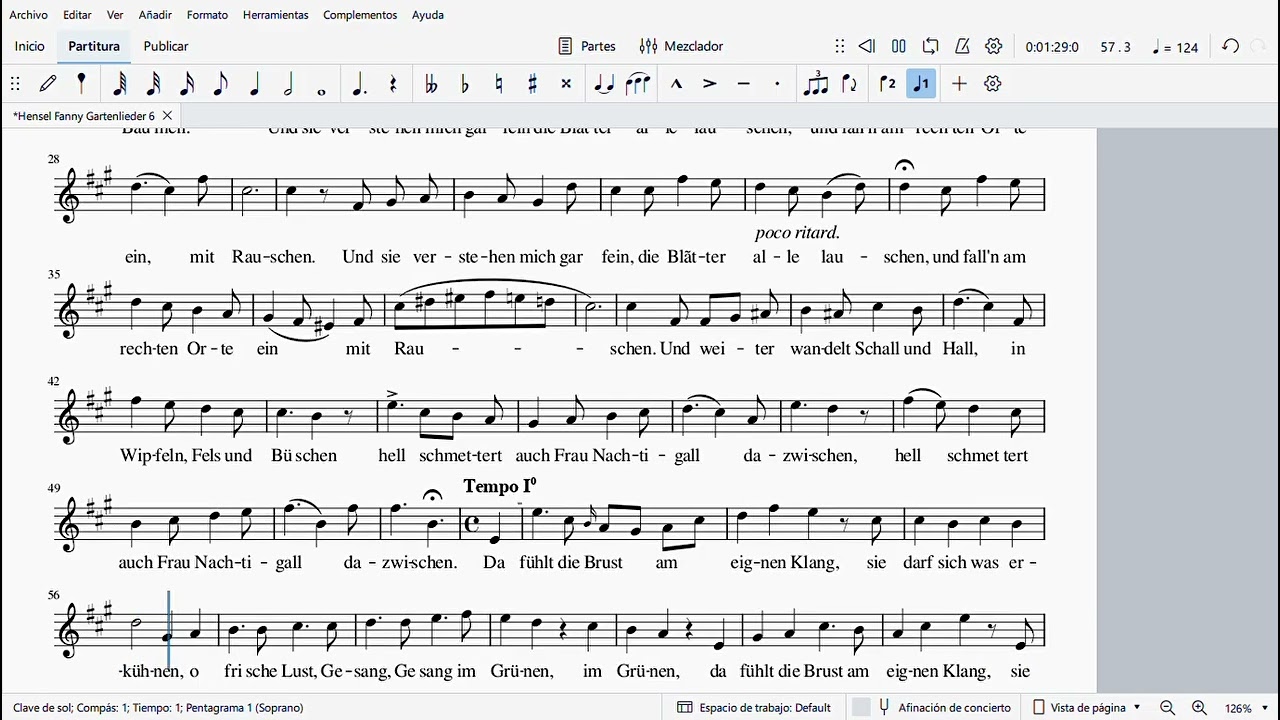This screenshot has width=1280, height=720.
Task: Open the Partes dialog
Action: pyautogui.click(x=587, y=46)
